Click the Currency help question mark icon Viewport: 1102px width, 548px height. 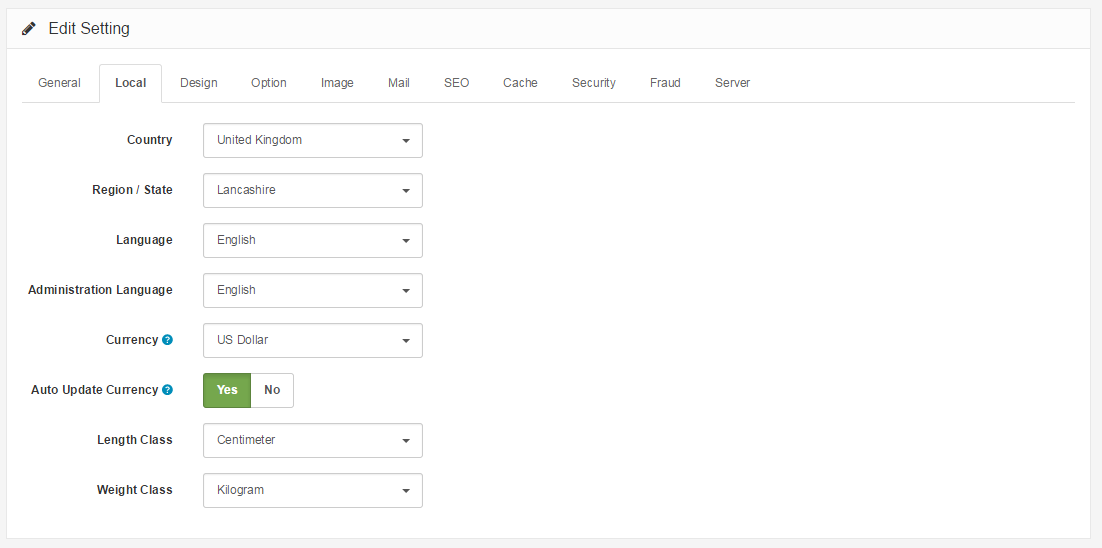[x=167, y=340]
